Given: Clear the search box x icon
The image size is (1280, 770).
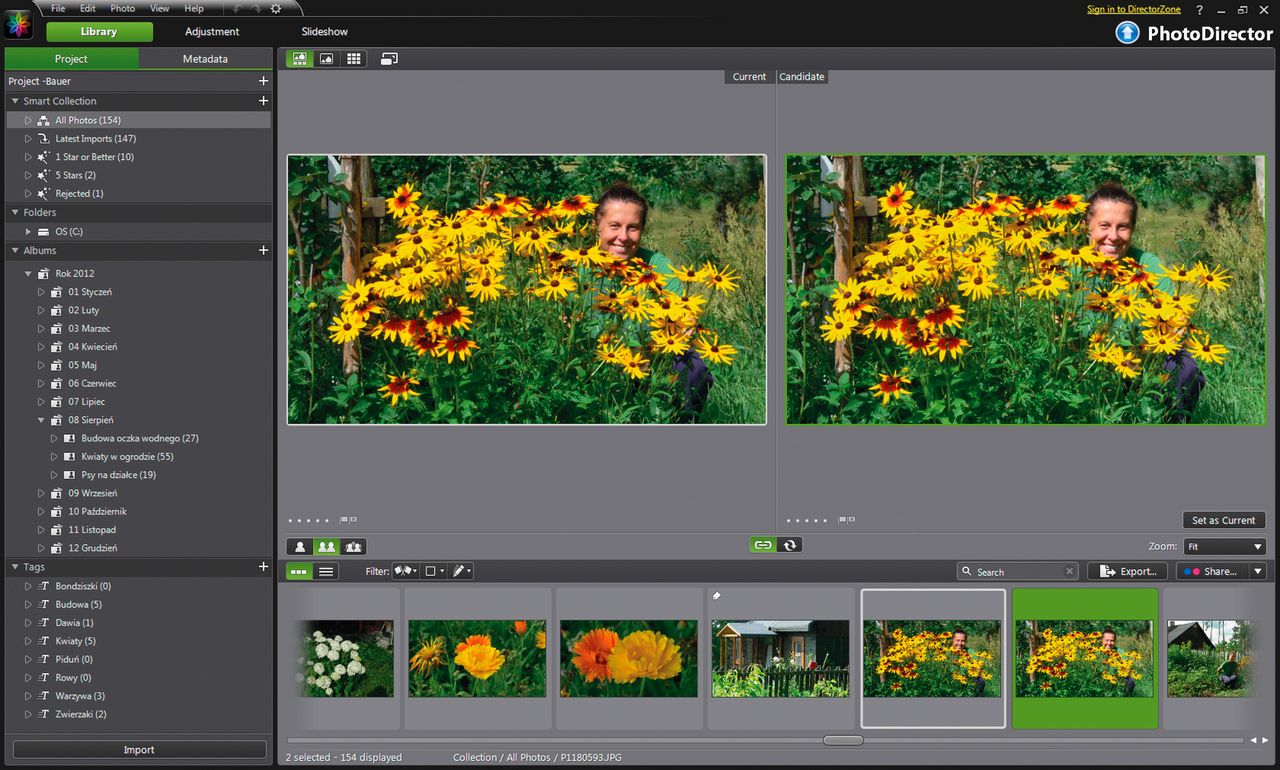Looking at the screenshot, I should click(x=1069, y=572).
